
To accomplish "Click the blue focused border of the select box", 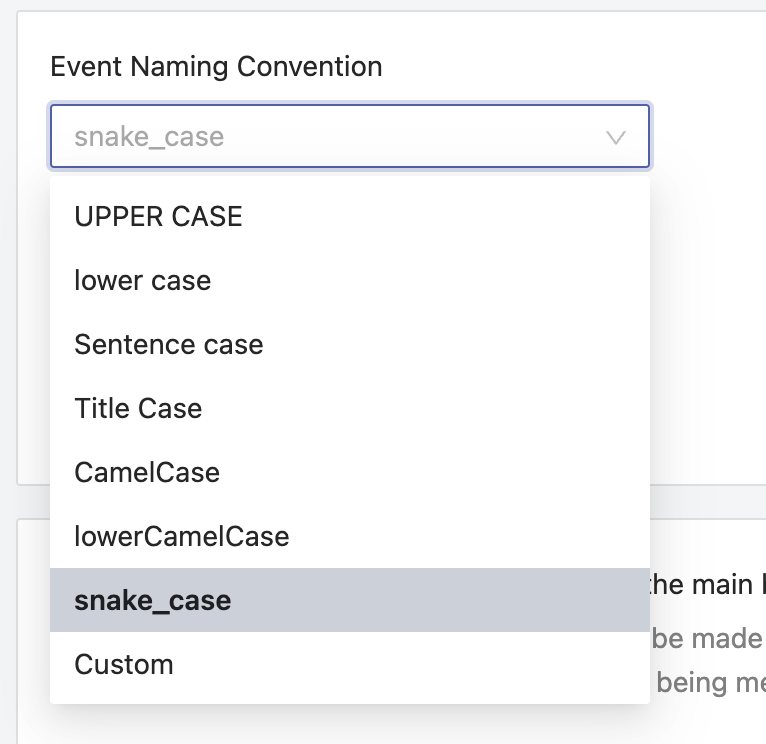I will [350, 104].
